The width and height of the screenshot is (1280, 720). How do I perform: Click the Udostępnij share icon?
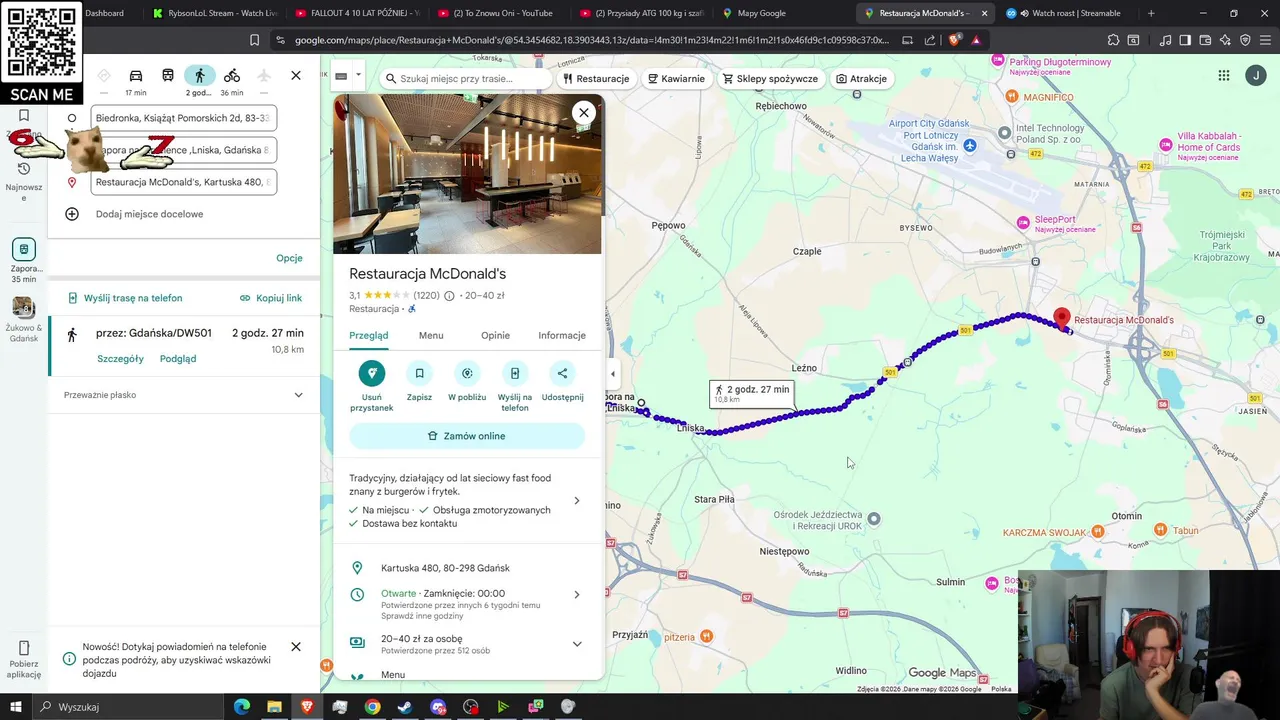point(562,373)
